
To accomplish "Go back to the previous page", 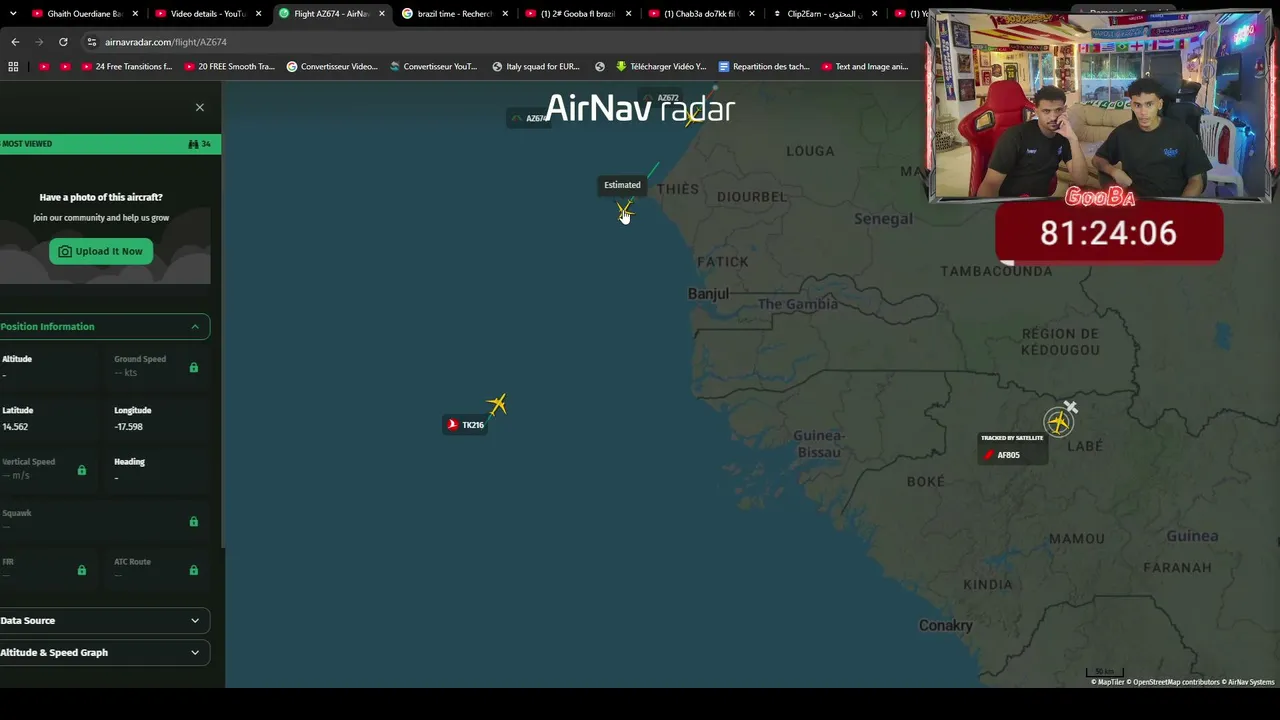I will pos(15,42).
